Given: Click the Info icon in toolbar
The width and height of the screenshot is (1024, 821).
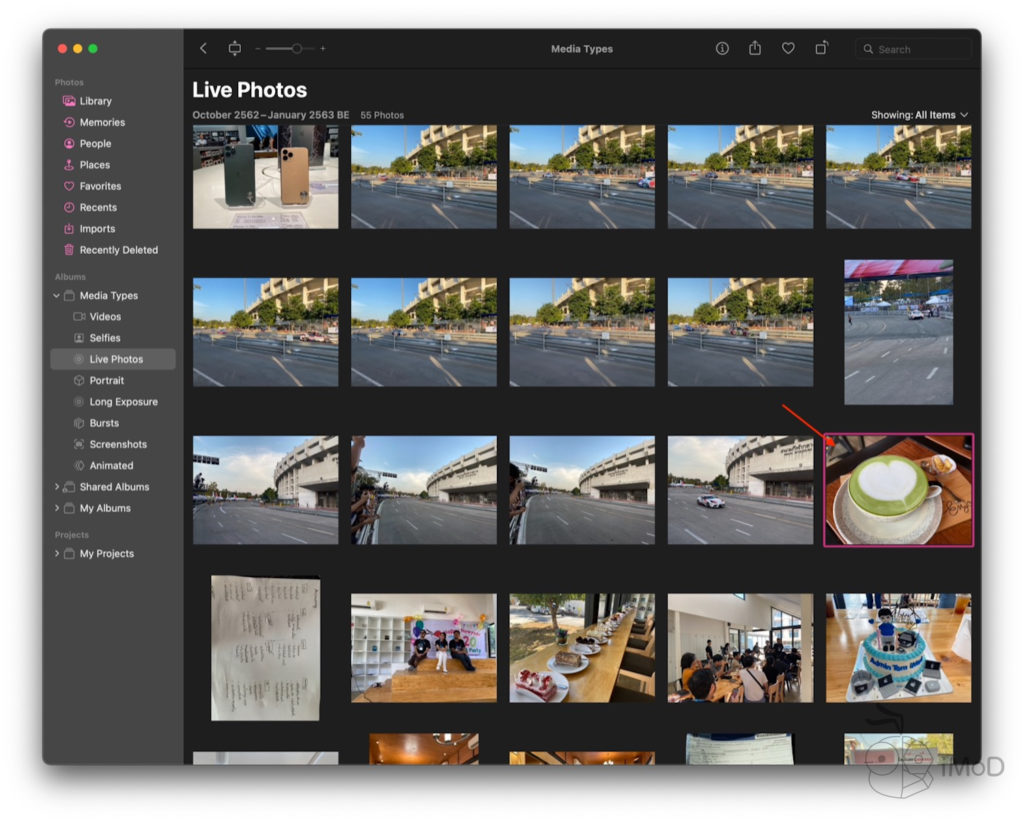Looking at the screenshot, I should (x=722, y=48).
